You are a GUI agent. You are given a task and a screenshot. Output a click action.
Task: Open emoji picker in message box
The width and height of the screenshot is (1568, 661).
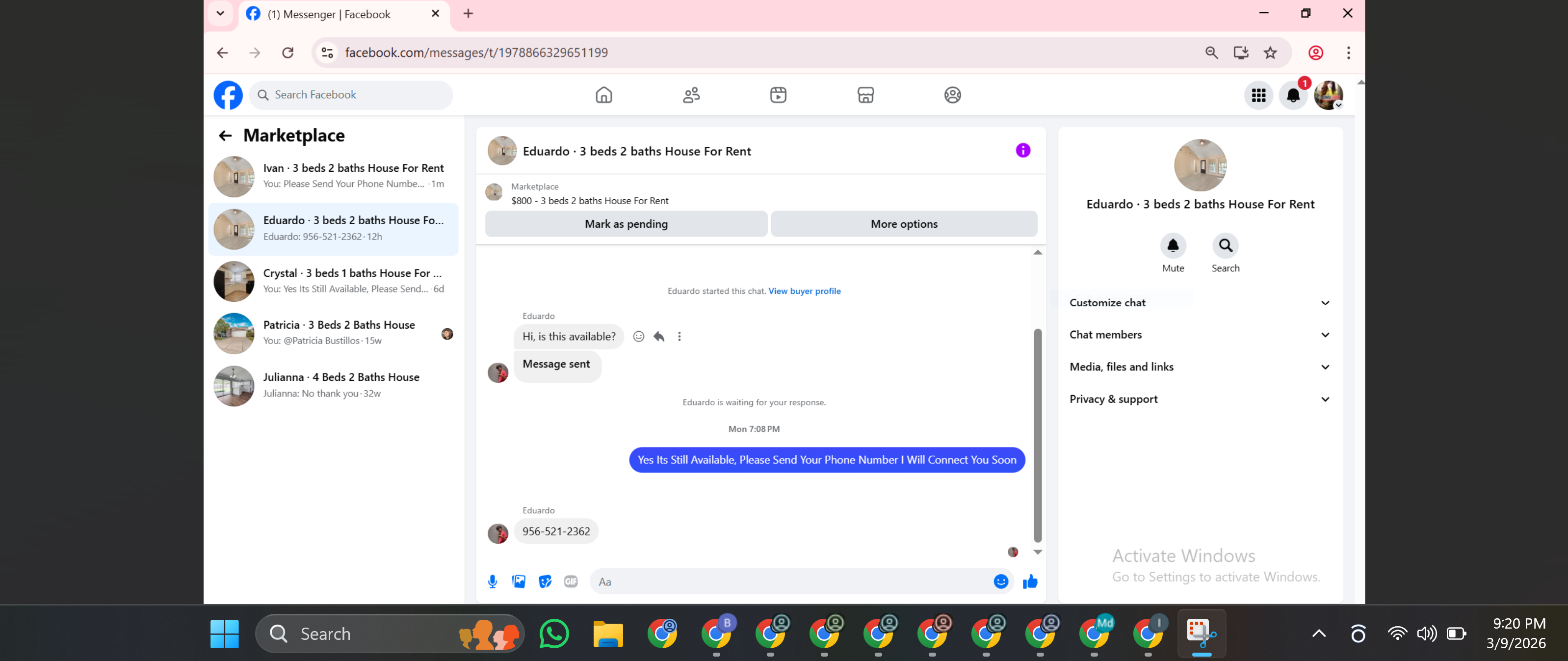pos(1001,582)
